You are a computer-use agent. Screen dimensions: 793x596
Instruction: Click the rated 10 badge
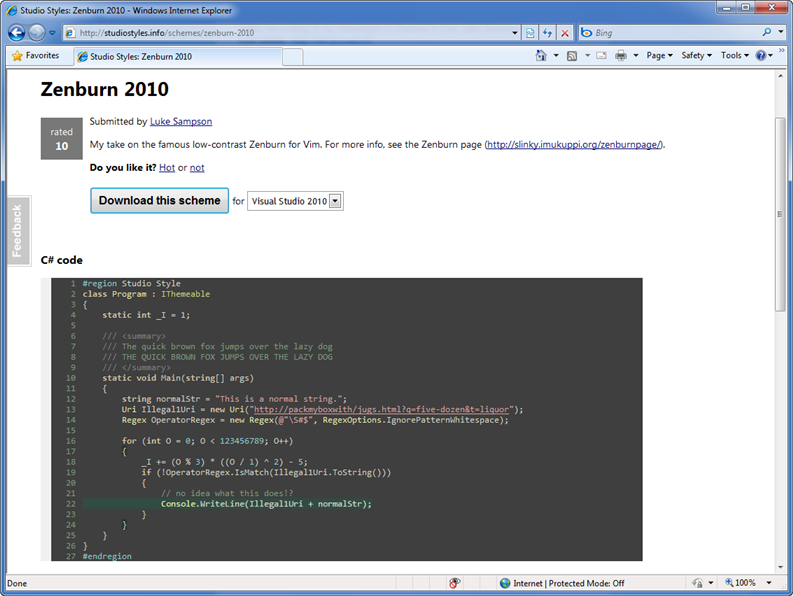pos(62,139)
